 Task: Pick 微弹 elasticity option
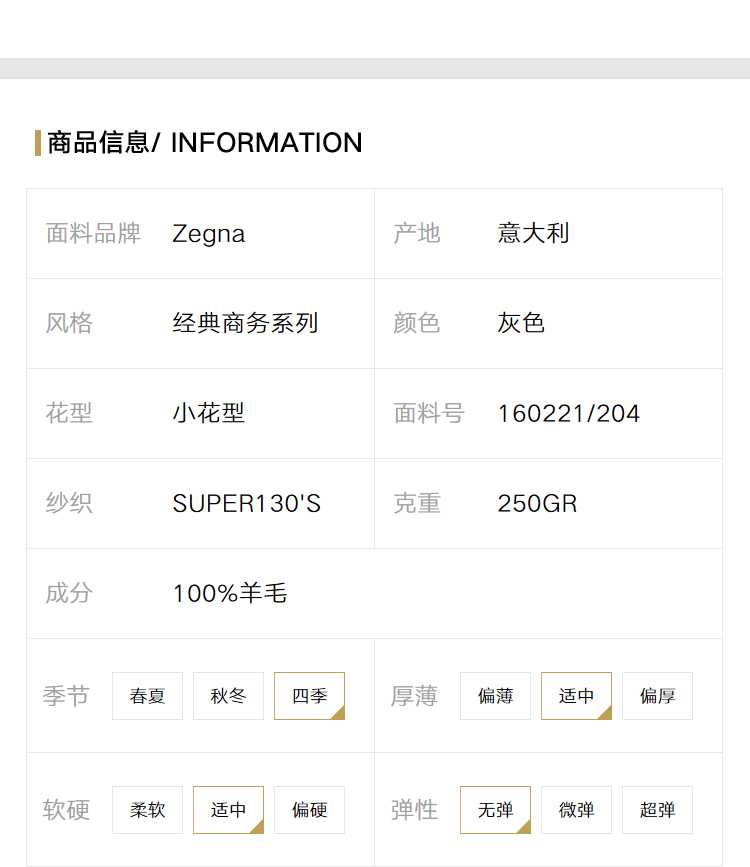click(x=576, y=809)
